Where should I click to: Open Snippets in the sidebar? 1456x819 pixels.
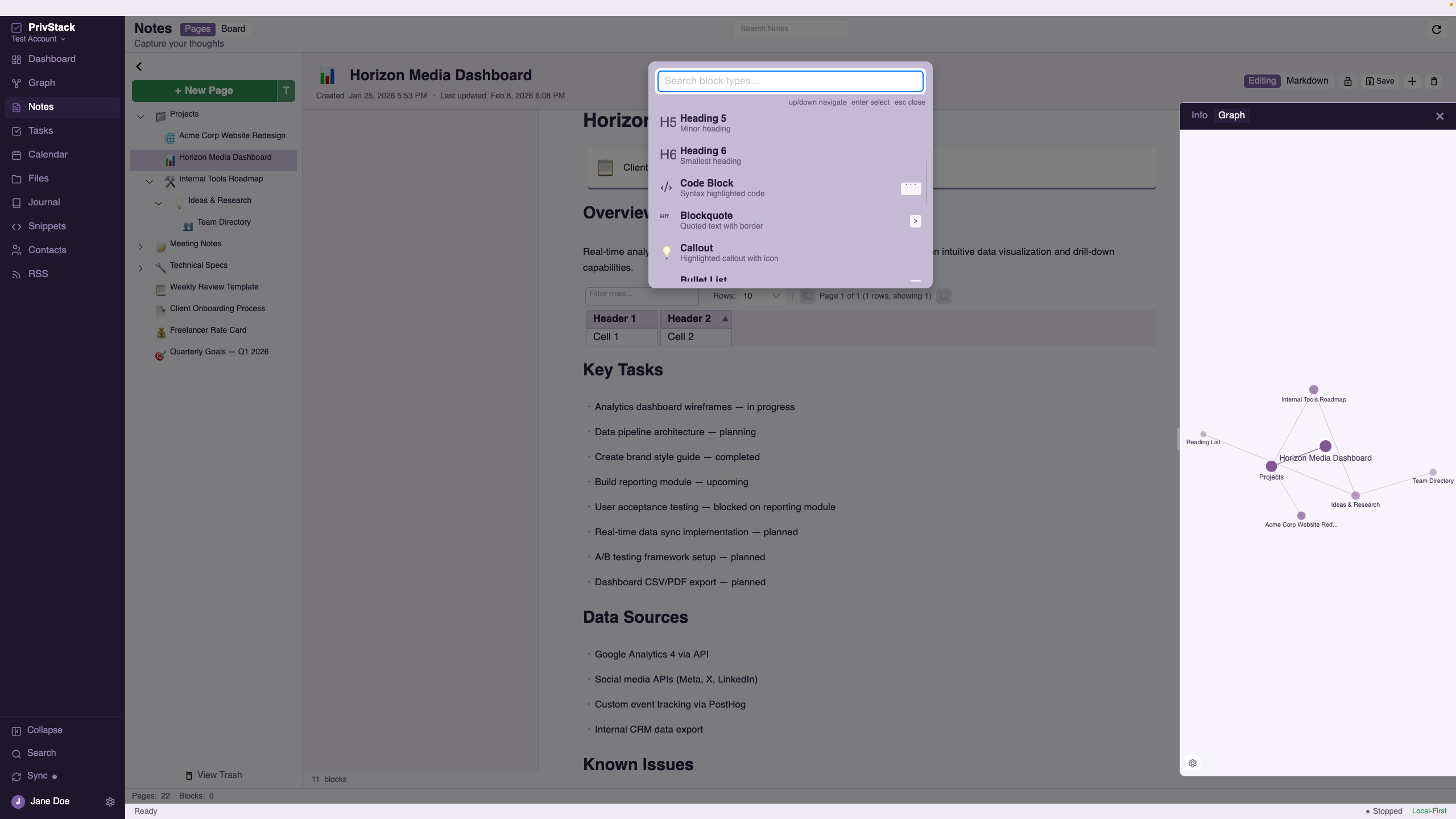[x=47, y=226]
